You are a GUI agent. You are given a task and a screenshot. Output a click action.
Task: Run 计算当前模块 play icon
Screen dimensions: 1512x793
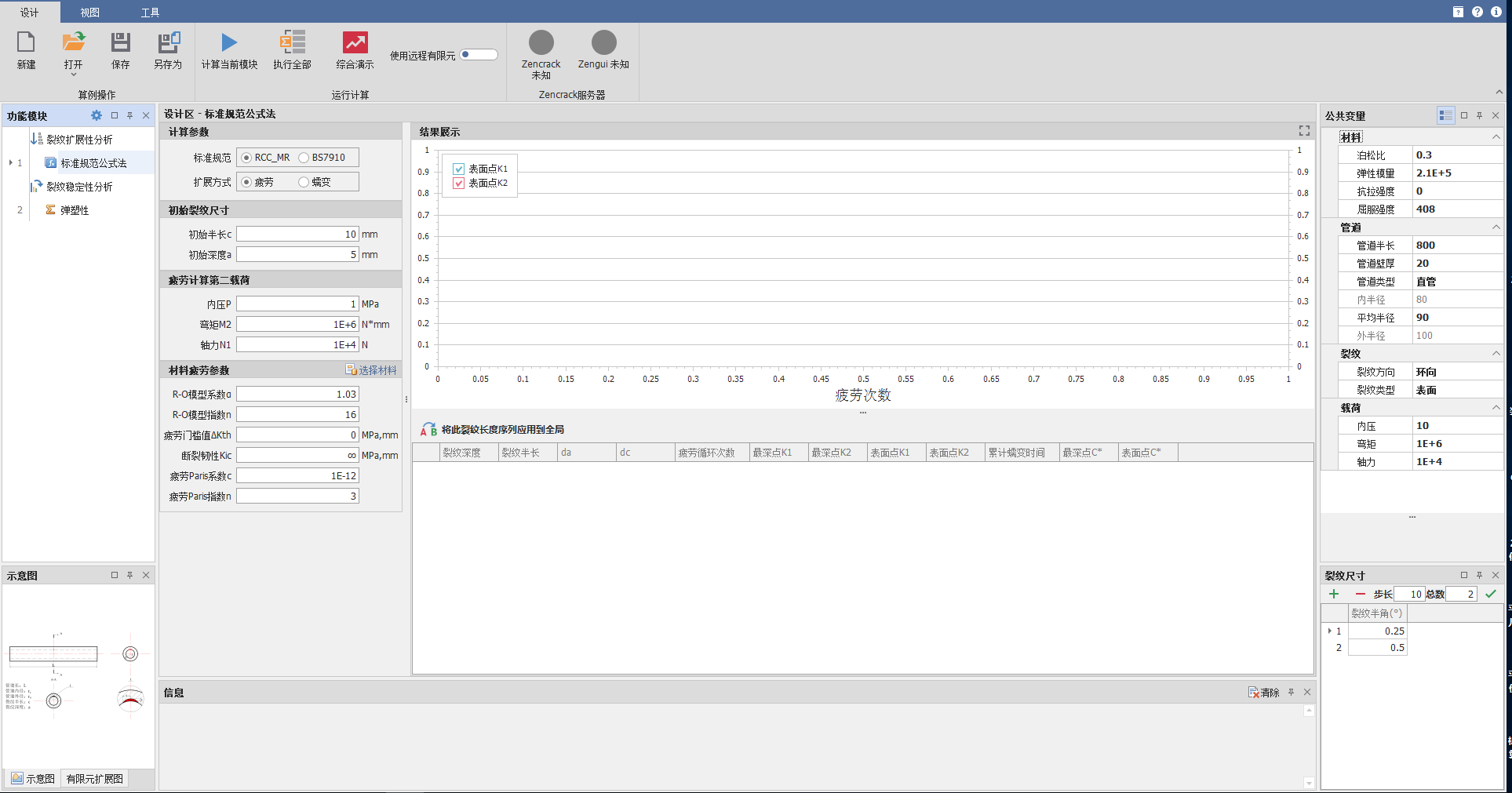[229, 42]
